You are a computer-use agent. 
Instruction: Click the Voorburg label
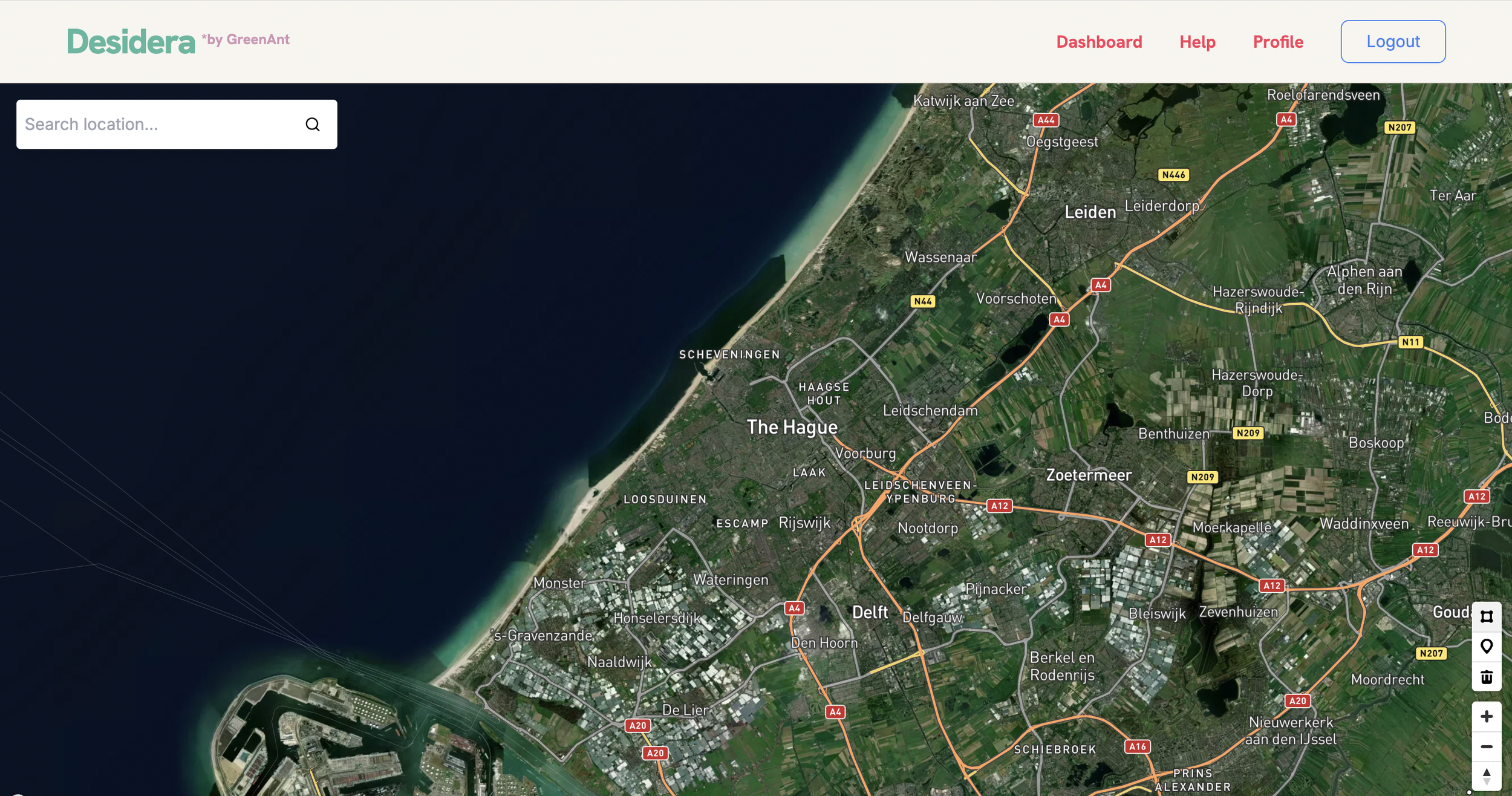coord(865,453)
